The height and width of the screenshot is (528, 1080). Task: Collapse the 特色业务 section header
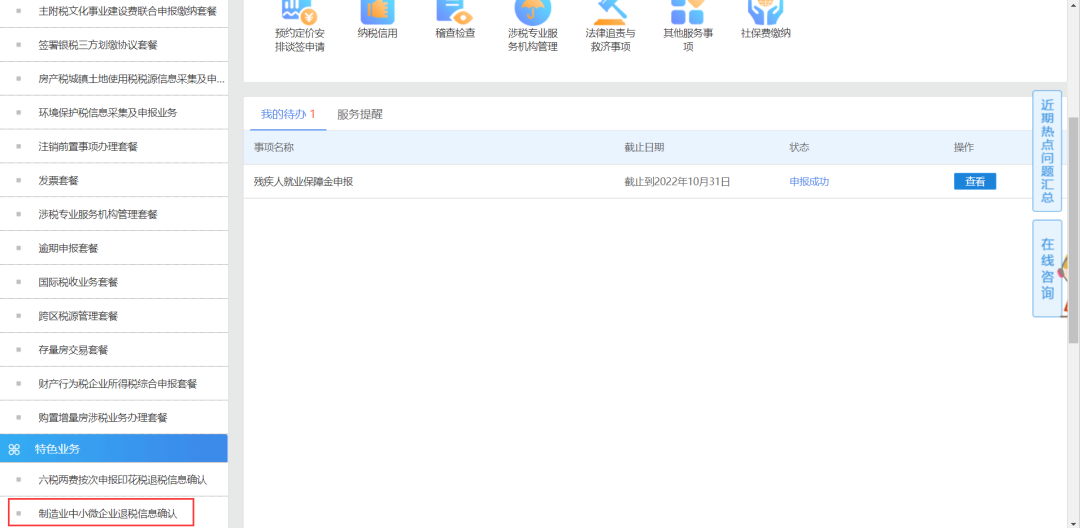point(114,449)
